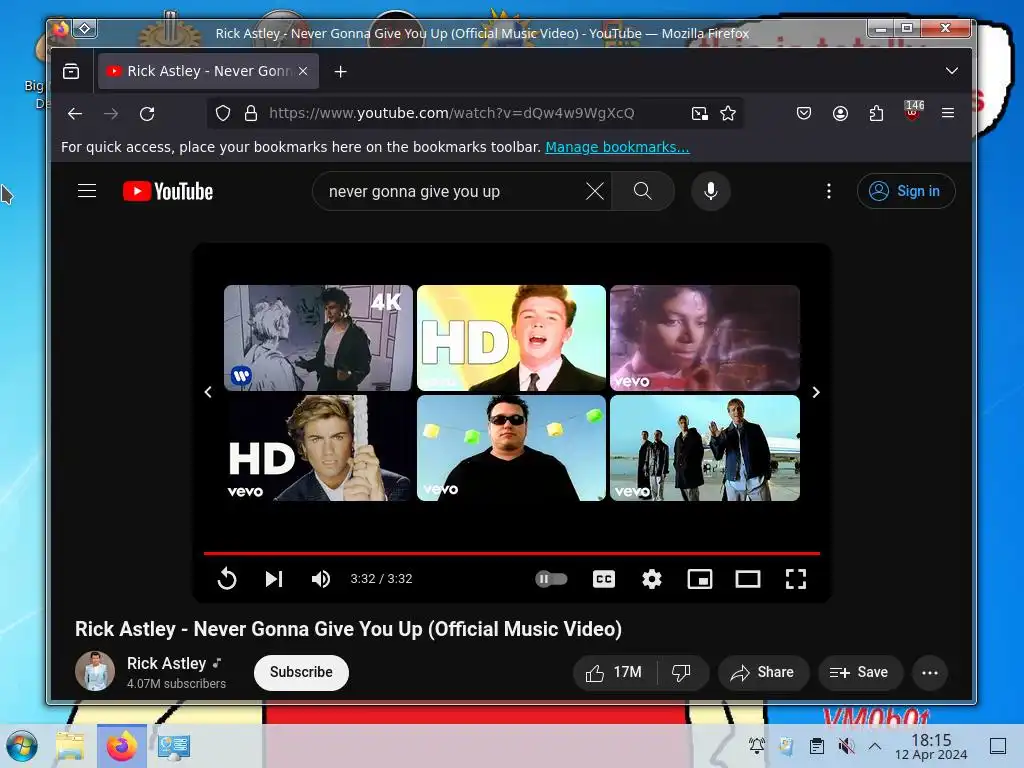Image resolution: width=1024 pixels, height=768 pixels.
Task: Enable miniplayer mode
Action: point(700,579)
